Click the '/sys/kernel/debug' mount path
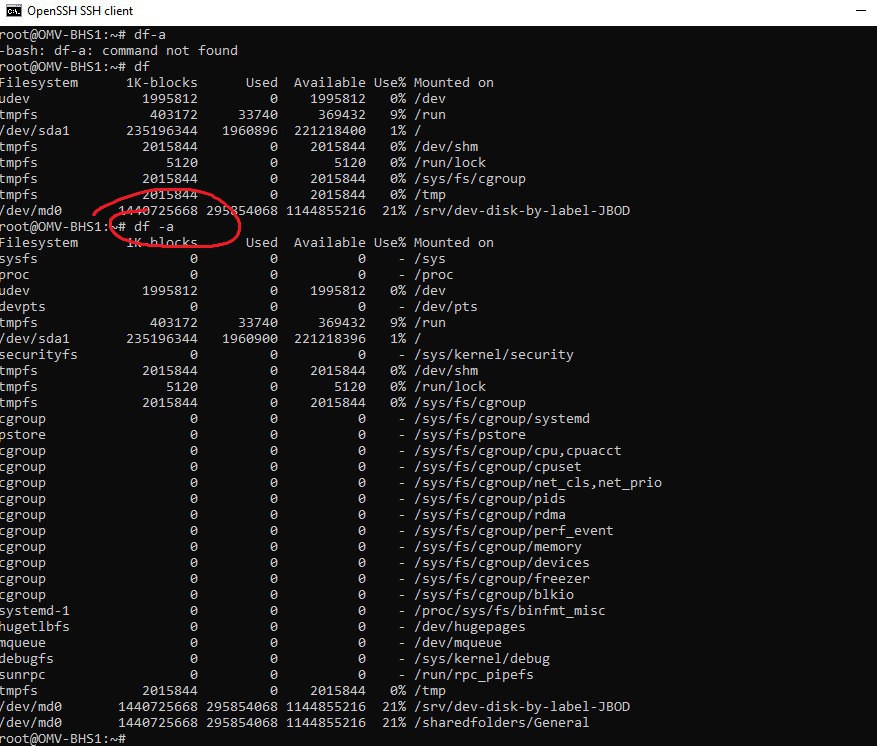The image size is (877, 746). pyautogui.click(x=482, y=659)
